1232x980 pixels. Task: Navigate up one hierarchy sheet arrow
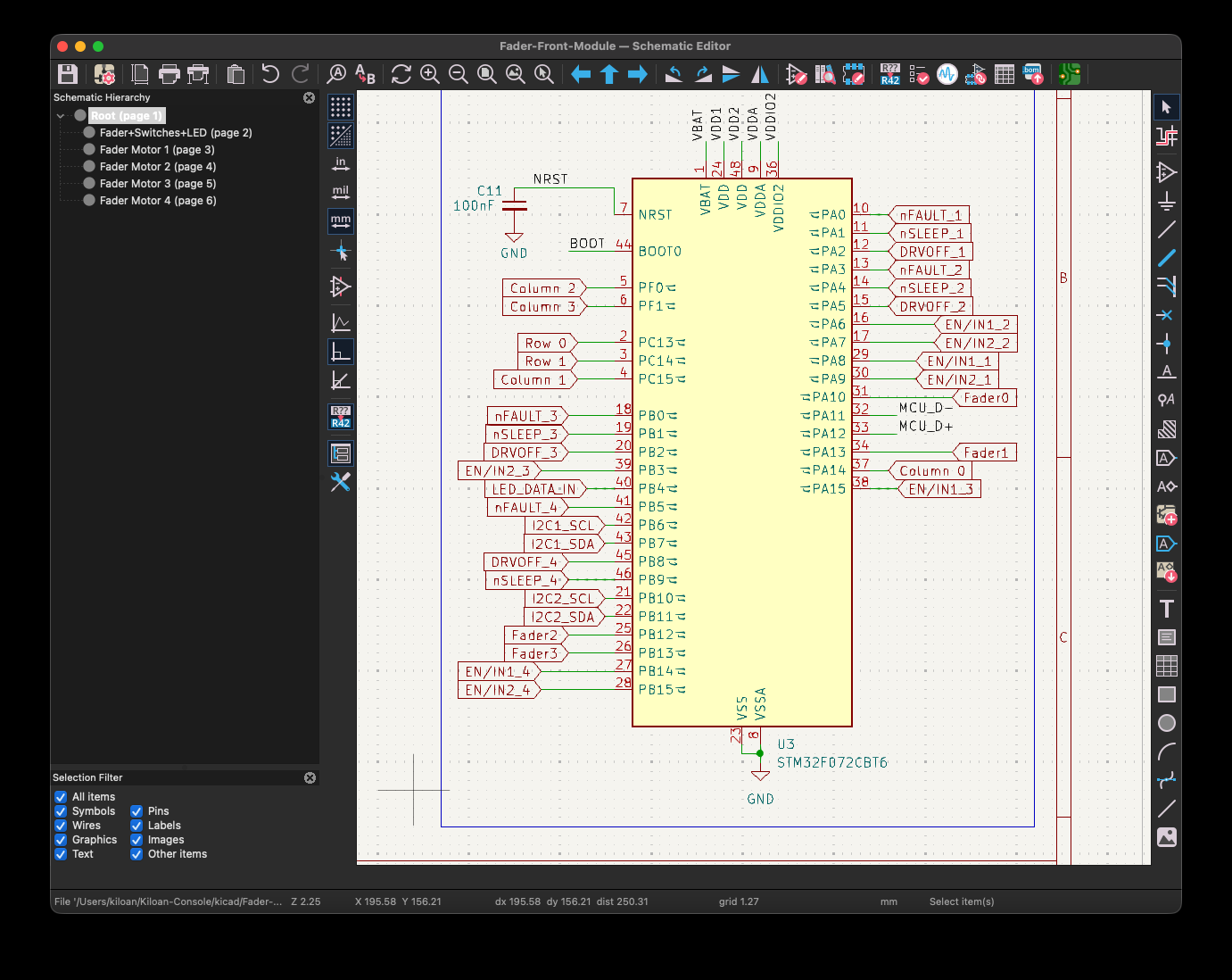[x=609, y=74]
